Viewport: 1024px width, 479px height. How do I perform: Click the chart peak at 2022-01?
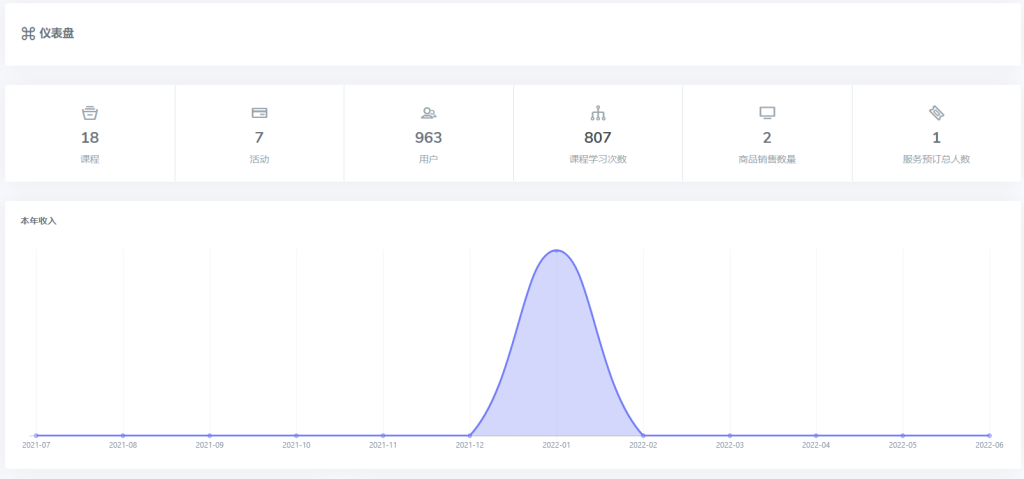556,250
